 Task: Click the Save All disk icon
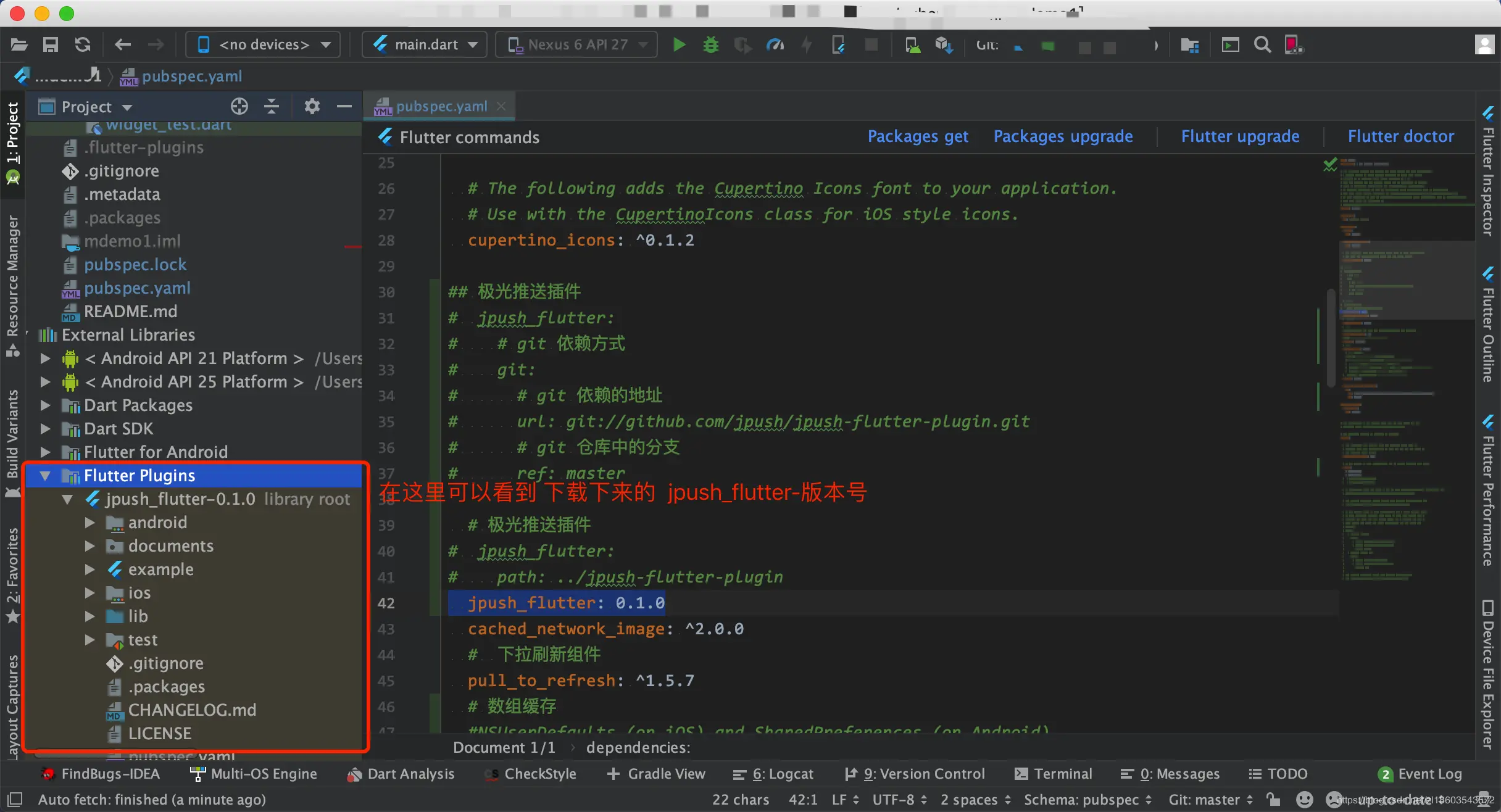pos(51,45)
